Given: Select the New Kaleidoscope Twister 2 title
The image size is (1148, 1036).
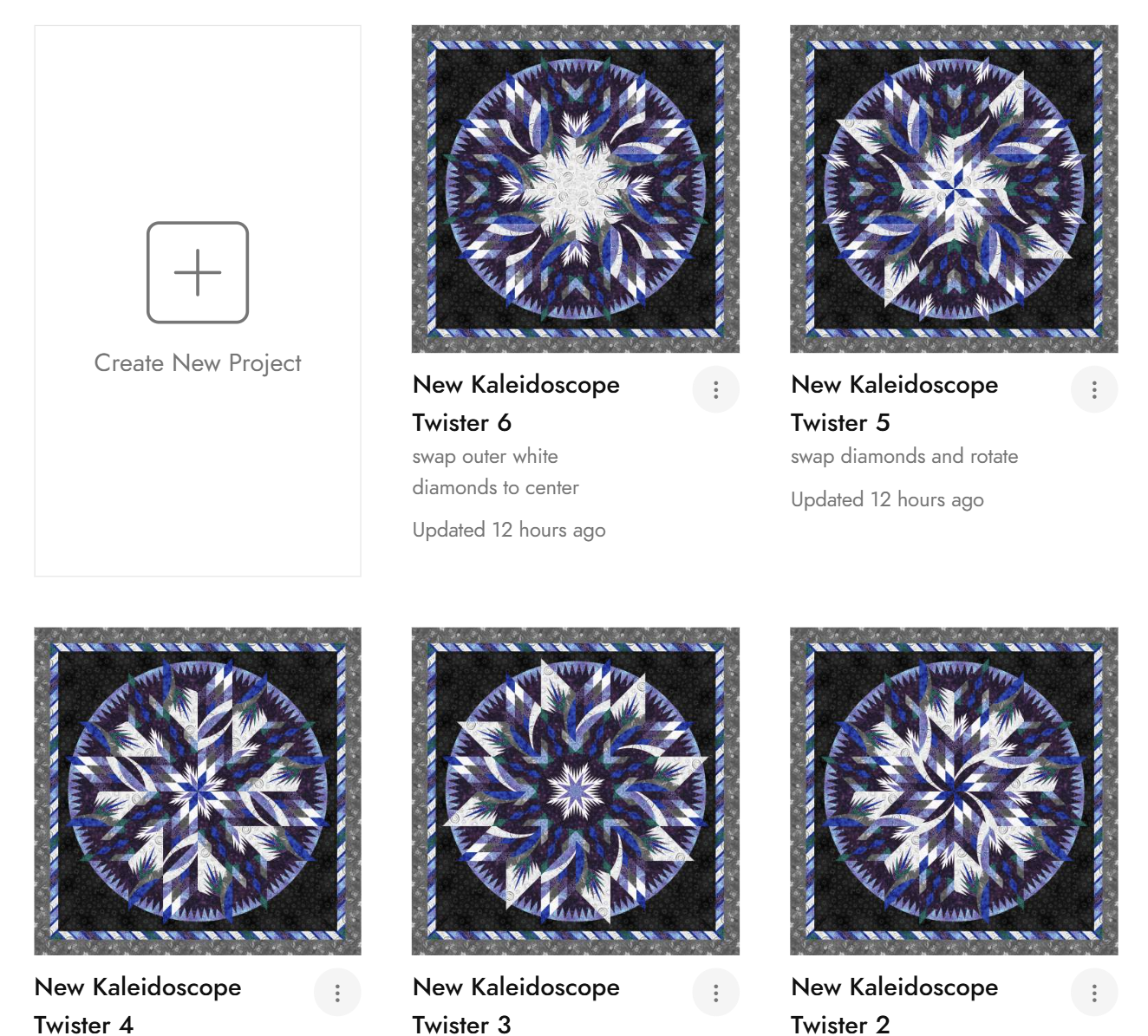Looking at the screenshot, I should tap(894, 1006).
